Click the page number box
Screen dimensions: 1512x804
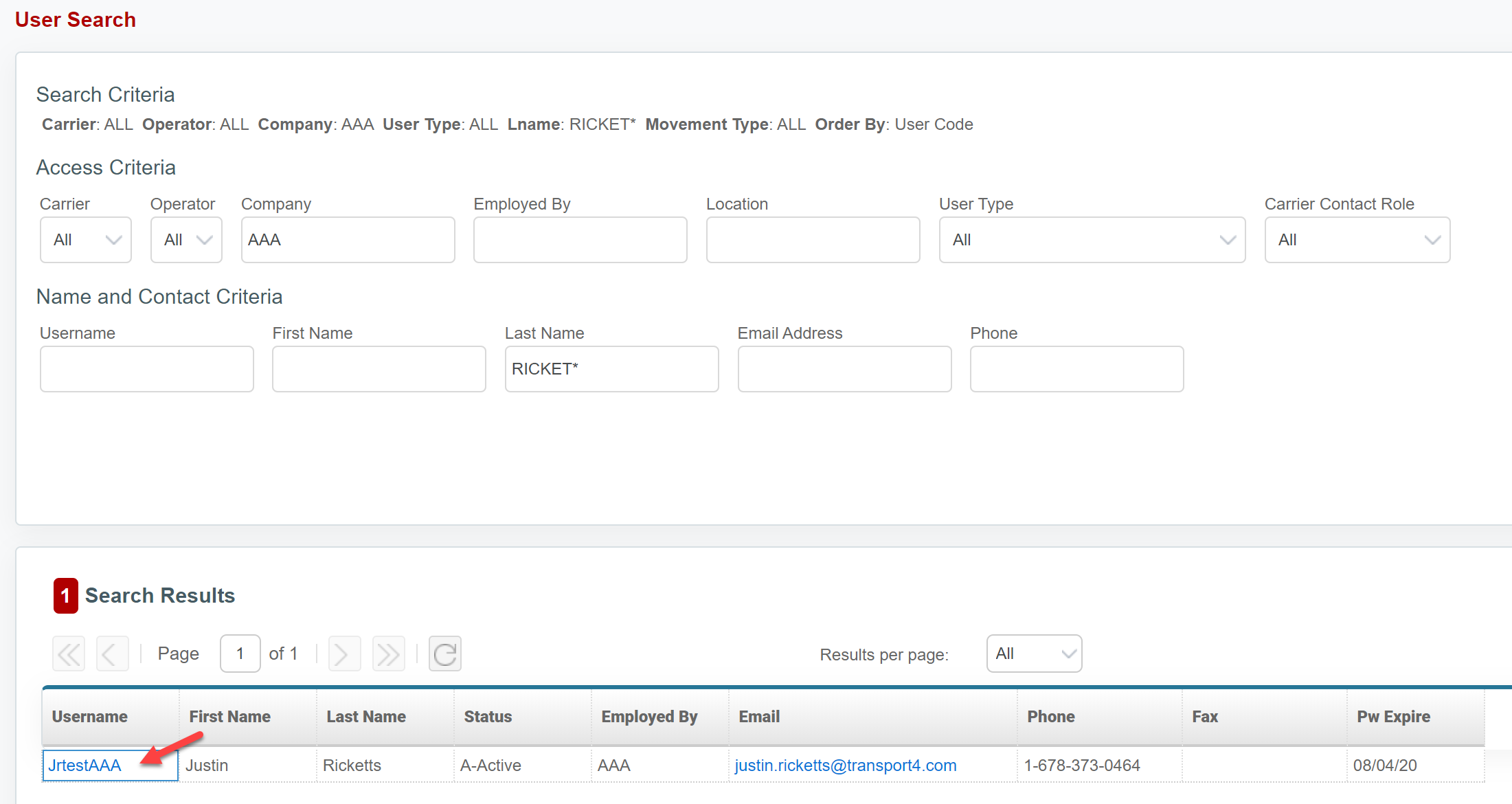[x=240, y=654]
